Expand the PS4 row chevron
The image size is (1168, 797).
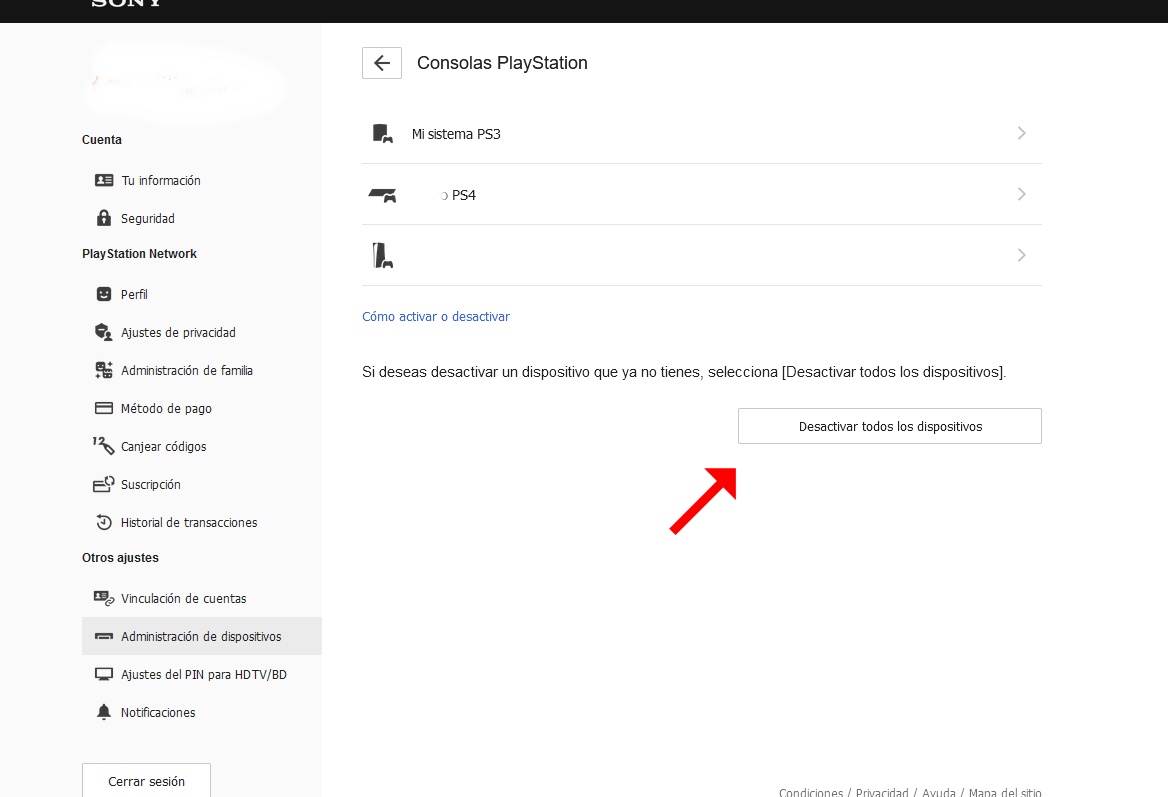pyautogui.click(x=1021, y=194)
